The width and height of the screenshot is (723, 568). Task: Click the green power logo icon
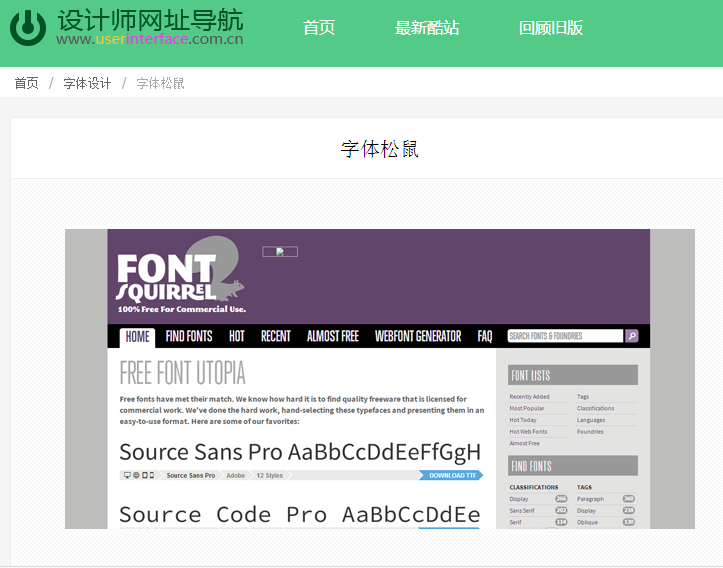tap(28, 28)
